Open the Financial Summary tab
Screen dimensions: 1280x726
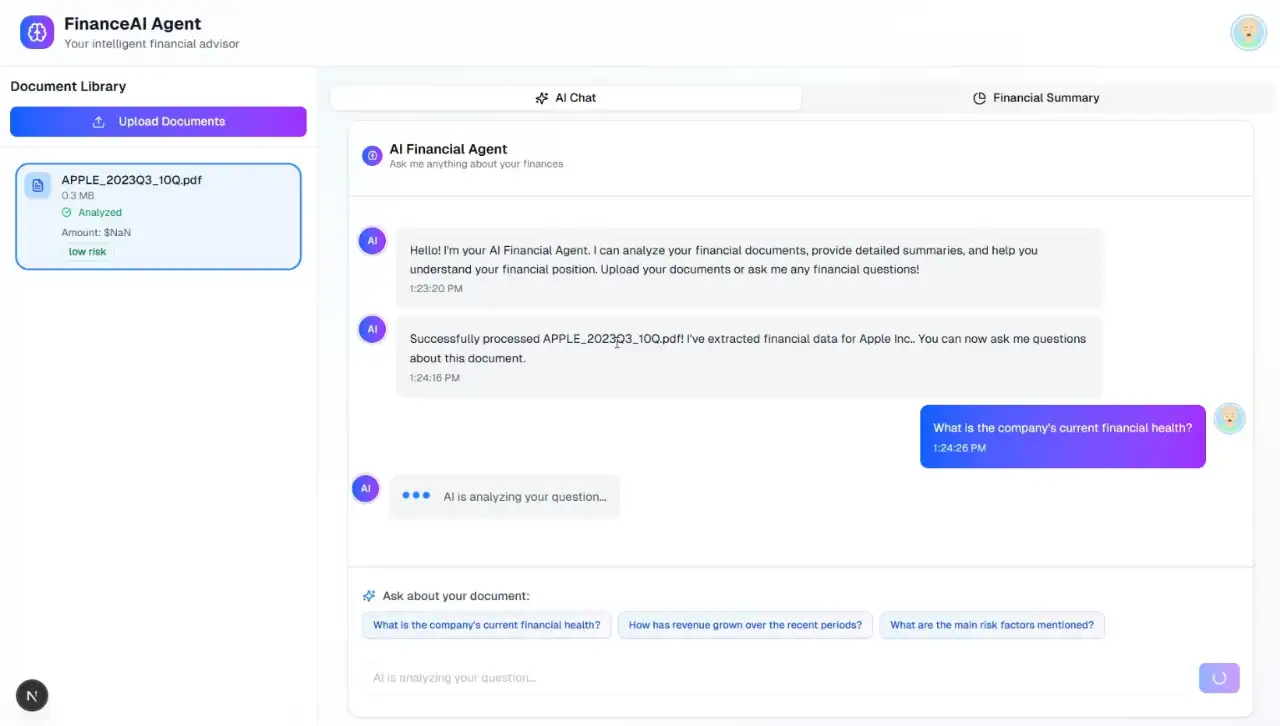coord(1036,98)
